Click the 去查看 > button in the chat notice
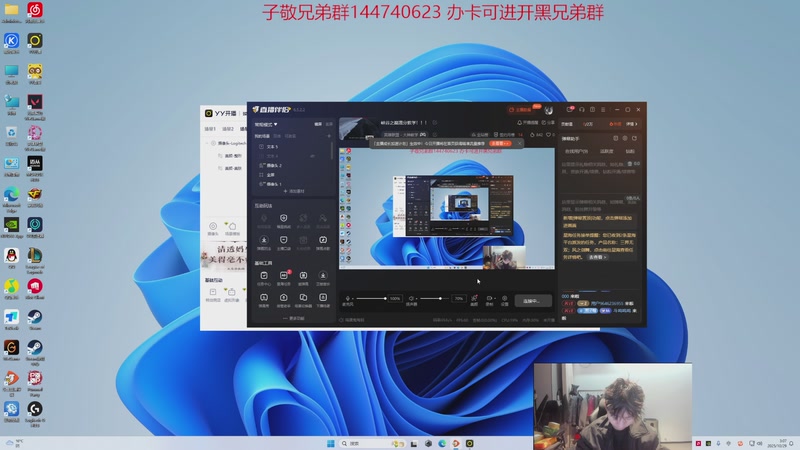Screen dimensions: 800x450 point(597,258)
